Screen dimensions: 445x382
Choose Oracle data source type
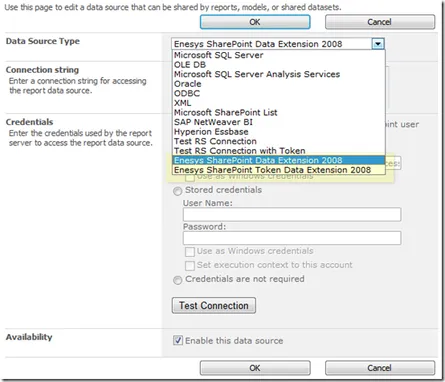pos(279,84)
